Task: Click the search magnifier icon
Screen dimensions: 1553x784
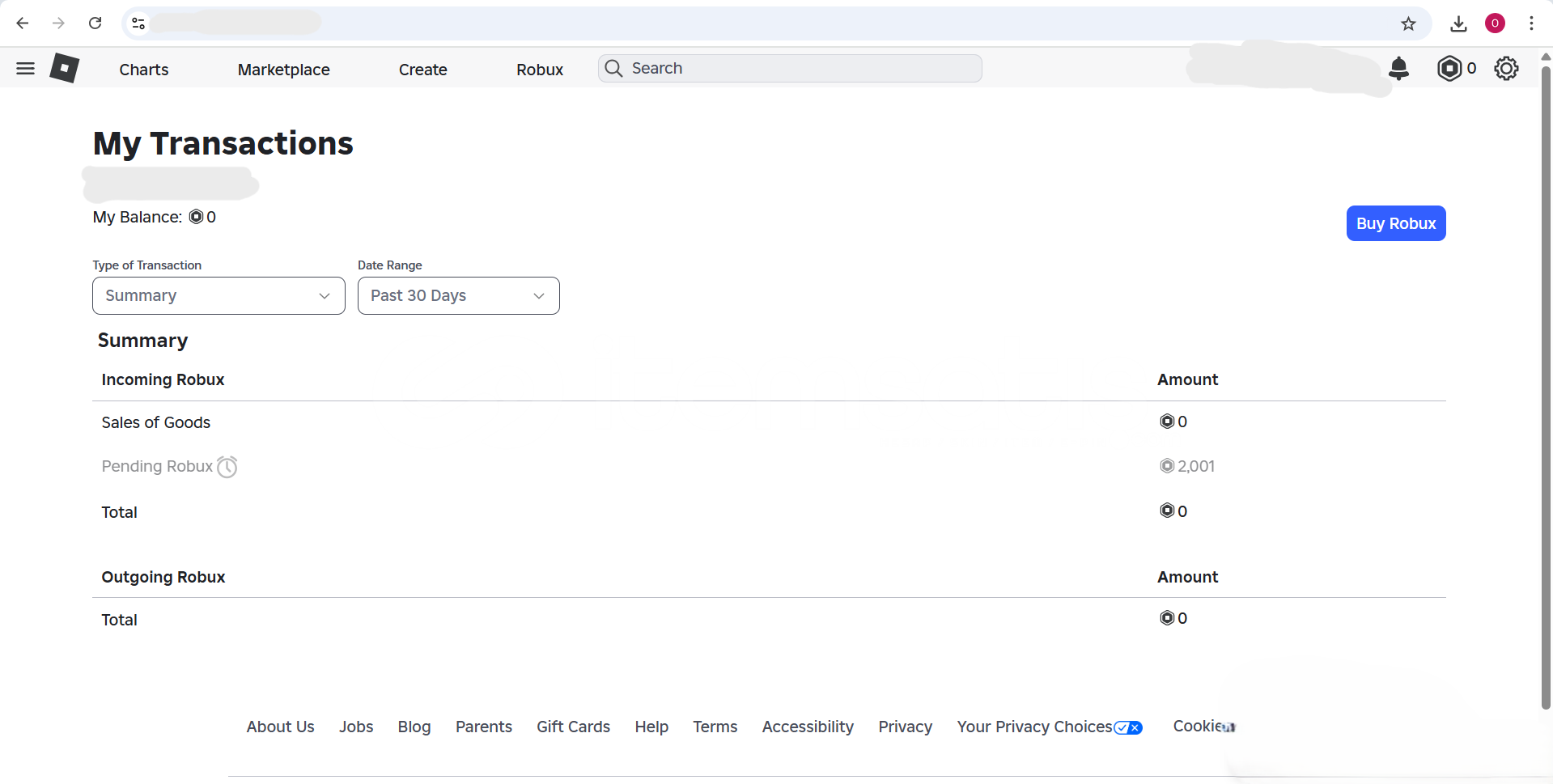Action: [614, 69]
